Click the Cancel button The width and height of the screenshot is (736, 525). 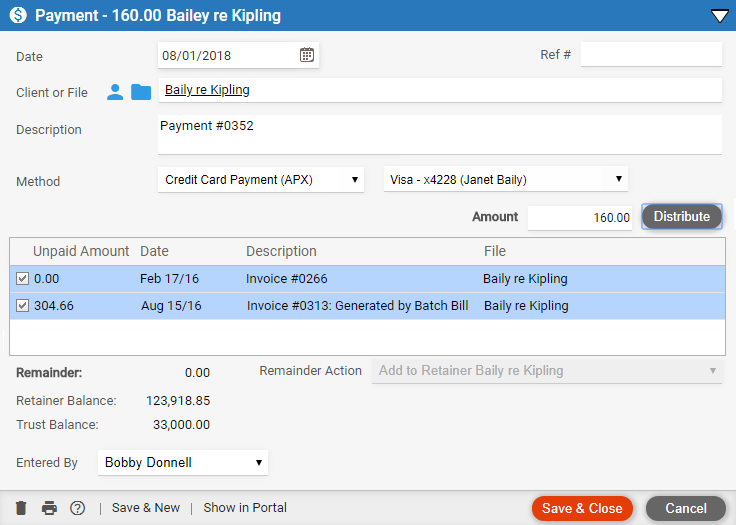tap(685, 508)
